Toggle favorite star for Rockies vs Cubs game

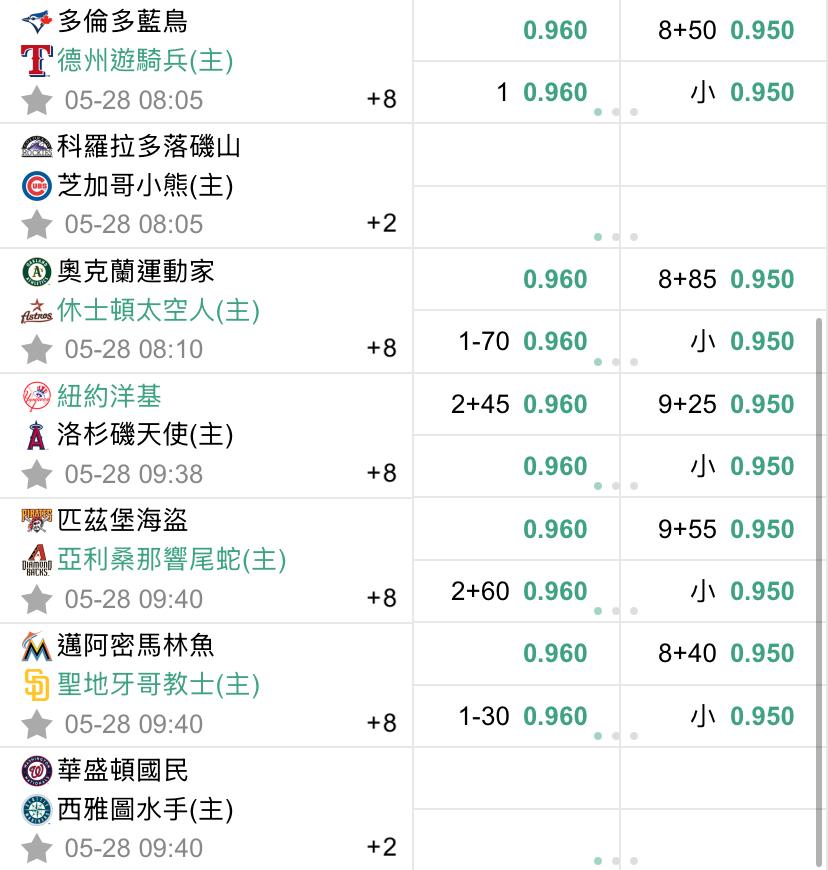coord(37,225)
